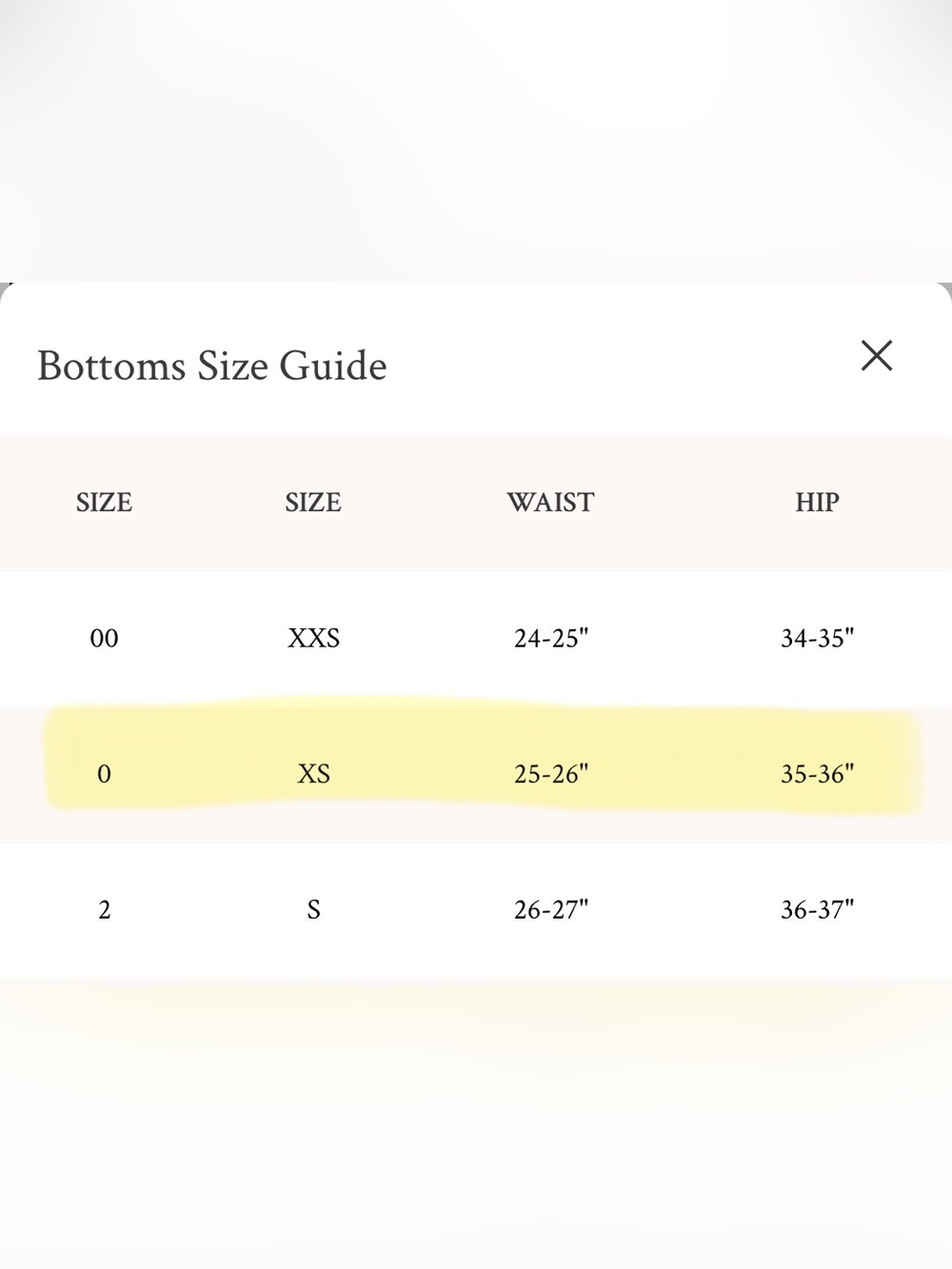Click the 36-37" hip measurement
Screen dimensions: 952x1269
(x=817, y=911)
